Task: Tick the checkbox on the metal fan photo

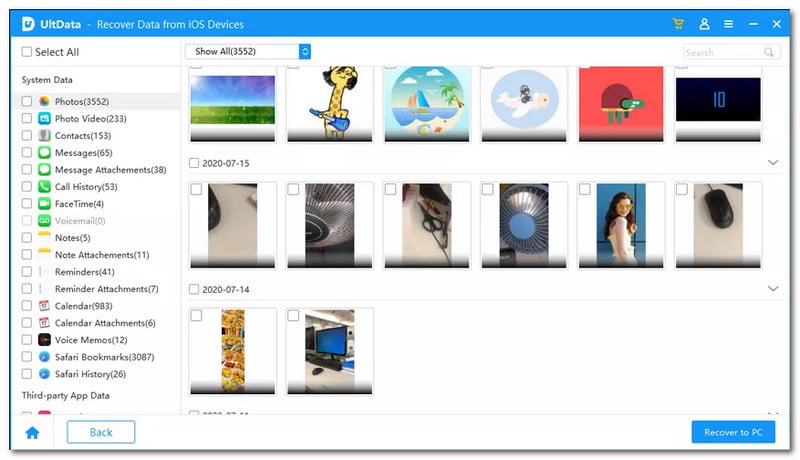Action: [293, 189]
